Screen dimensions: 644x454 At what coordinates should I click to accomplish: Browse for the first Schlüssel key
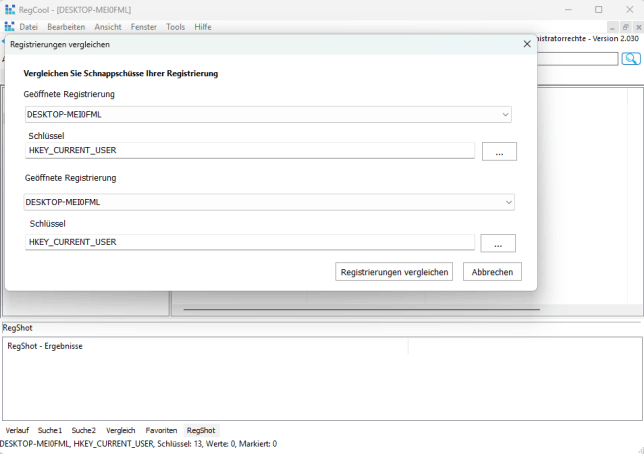click(499, 151)
